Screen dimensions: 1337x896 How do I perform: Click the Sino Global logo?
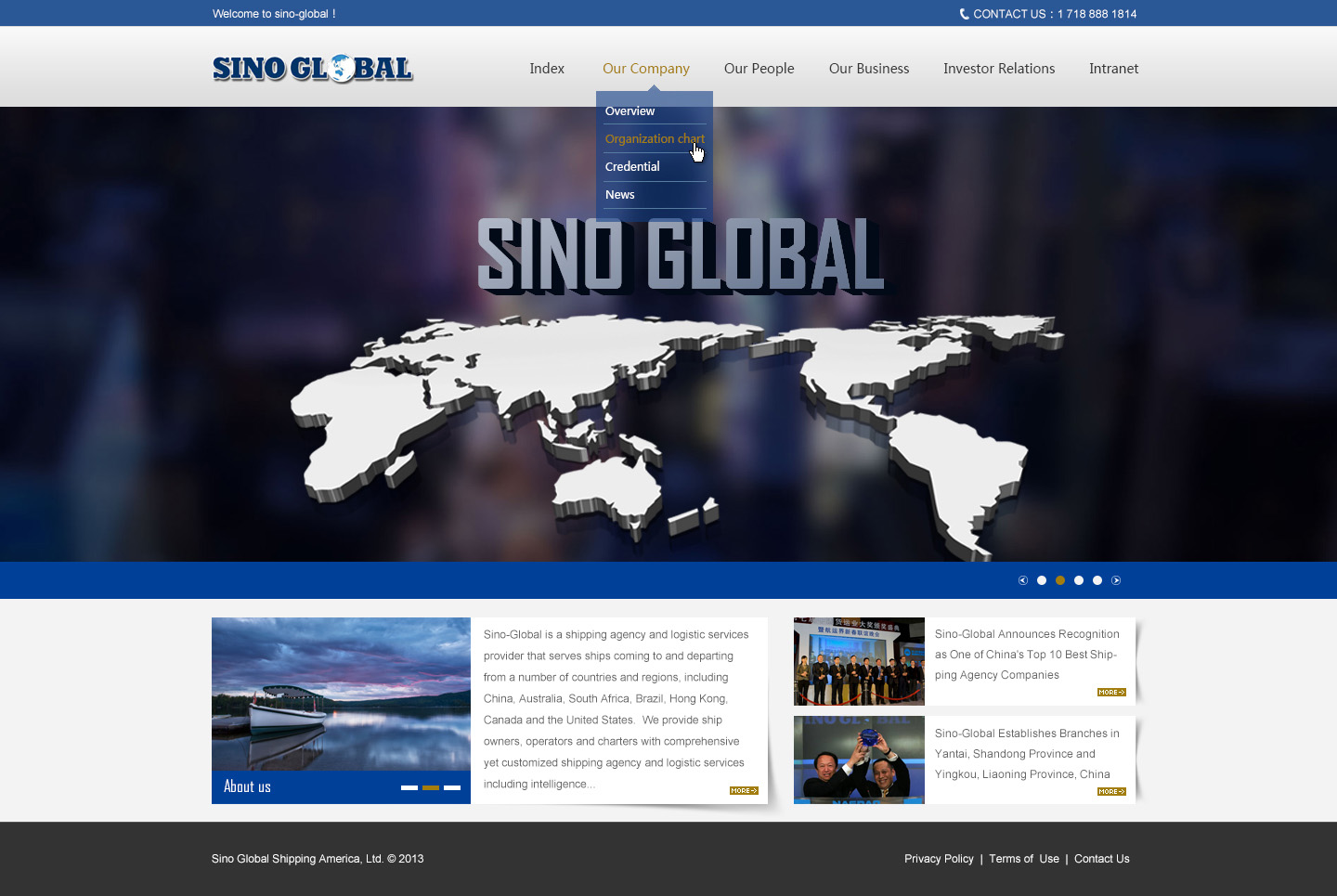tap(312, 68)
